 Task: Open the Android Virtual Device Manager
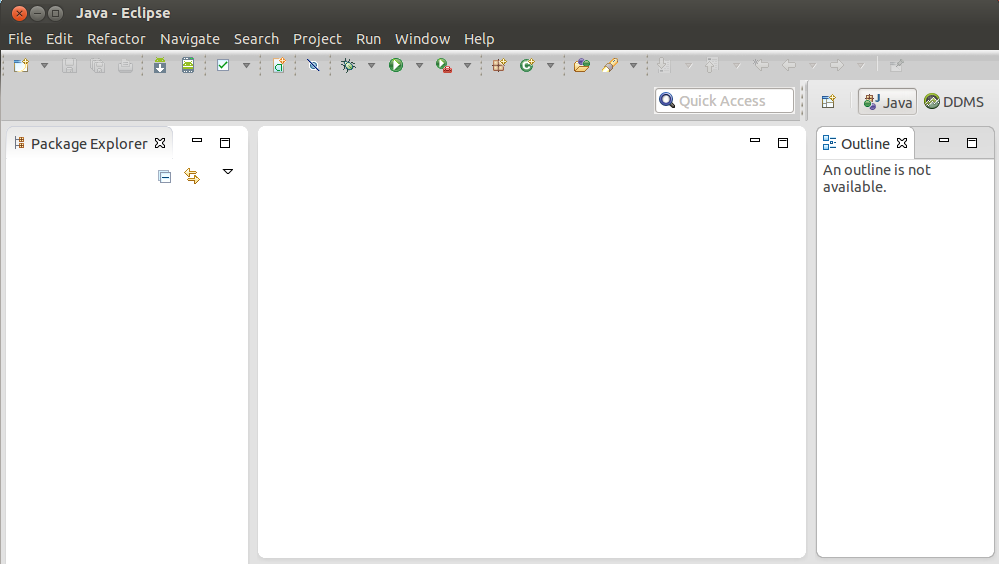(188, 65)
